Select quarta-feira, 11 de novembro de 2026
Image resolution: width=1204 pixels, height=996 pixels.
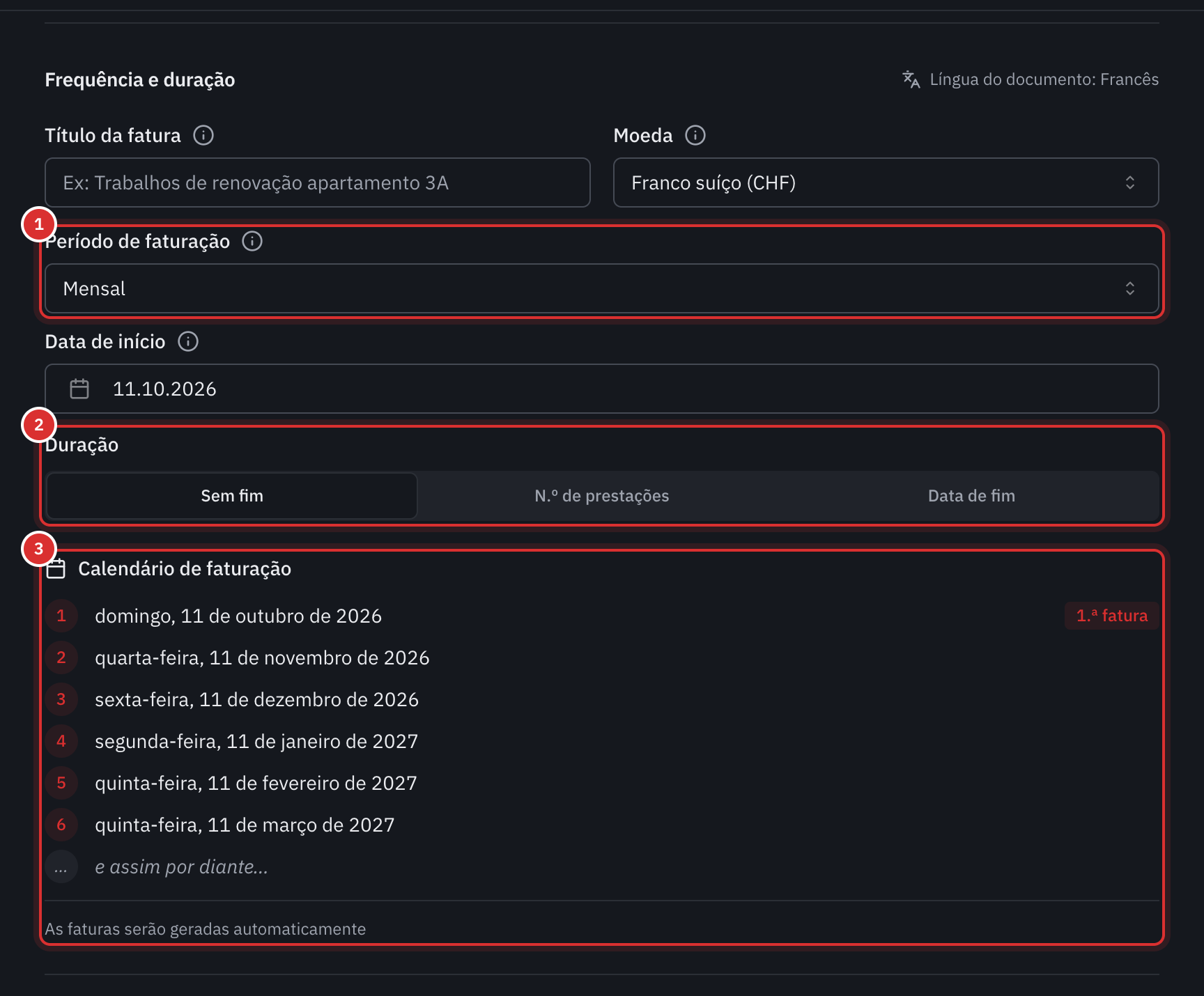(602, 657)
